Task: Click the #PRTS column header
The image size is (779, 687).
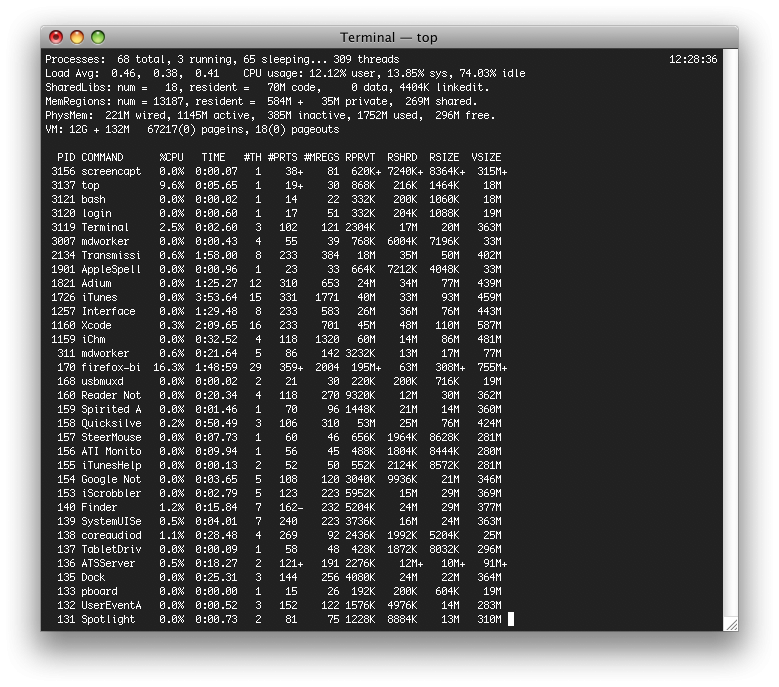Action: (x=282, y=157)
